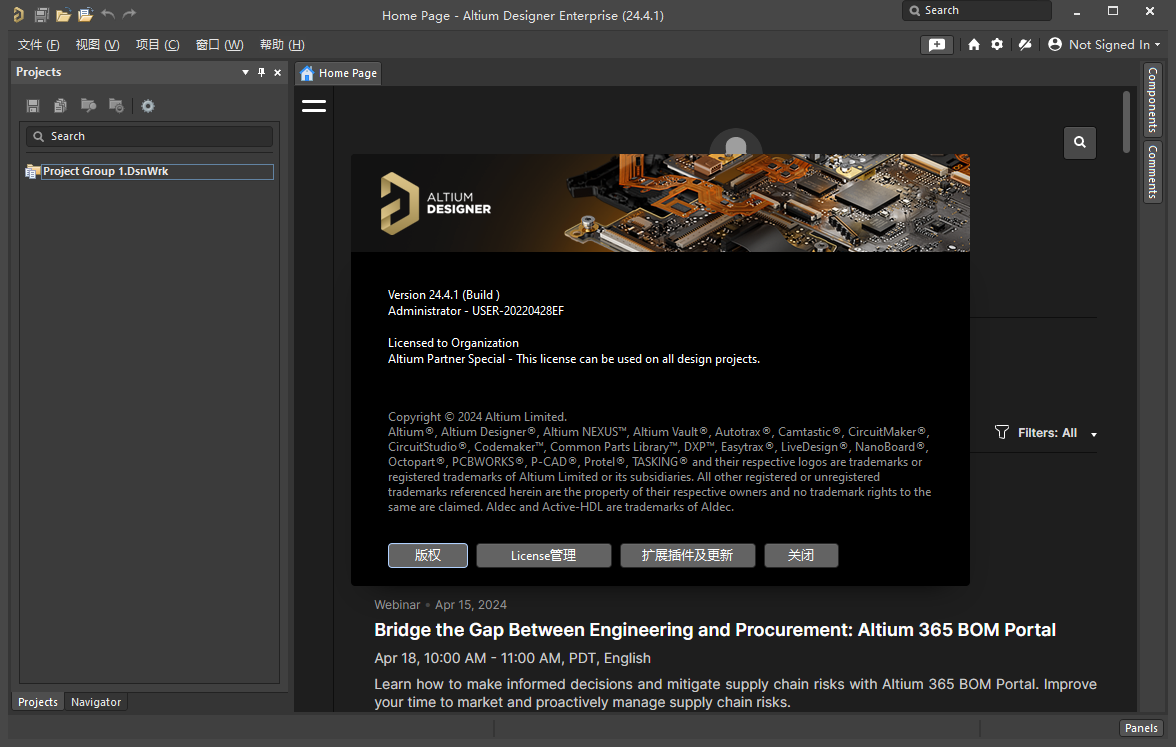Viewport: 1176px width, 747px height.
Task: Click the Projects panel Search field
Action: 149,136
